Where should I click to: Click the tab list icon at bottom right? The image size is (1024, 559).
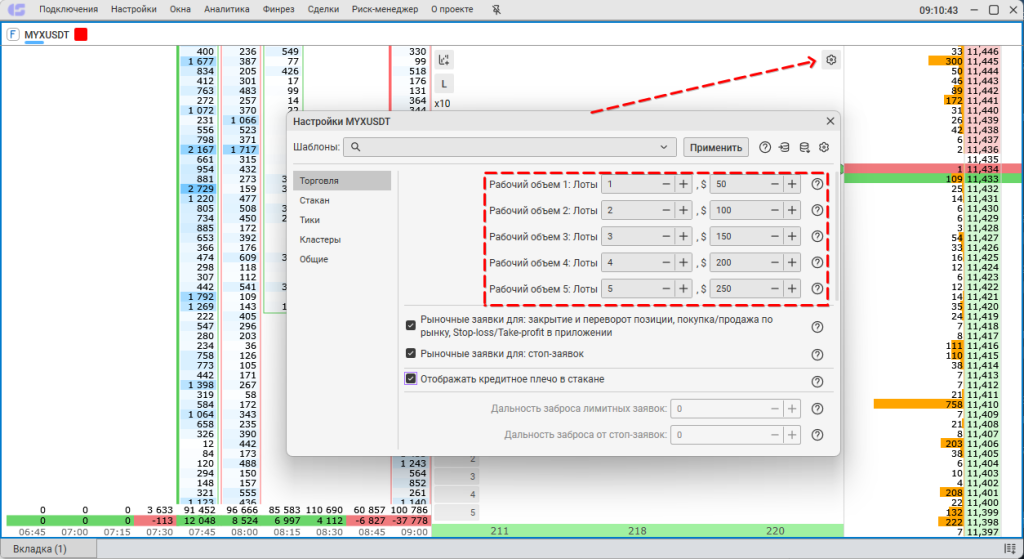pyautogui.click(x=1008, y=549)
